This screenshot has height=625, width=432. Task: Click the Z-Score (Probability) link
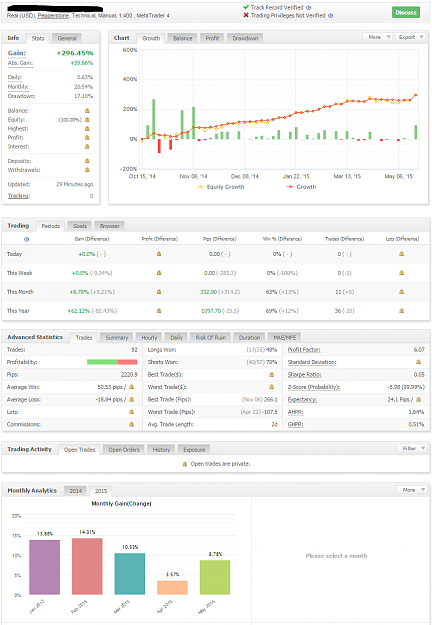coord(314,387)
